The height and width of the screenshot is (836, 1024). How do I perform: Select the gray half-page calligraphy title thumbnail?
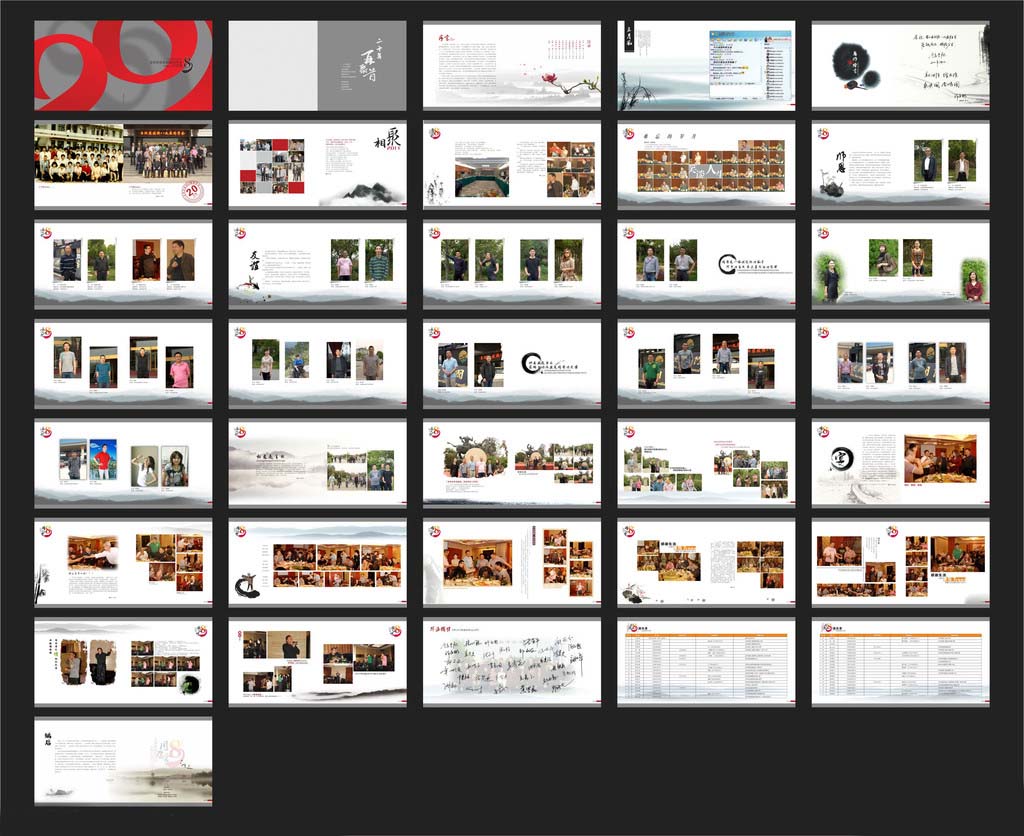pos(317,65)
